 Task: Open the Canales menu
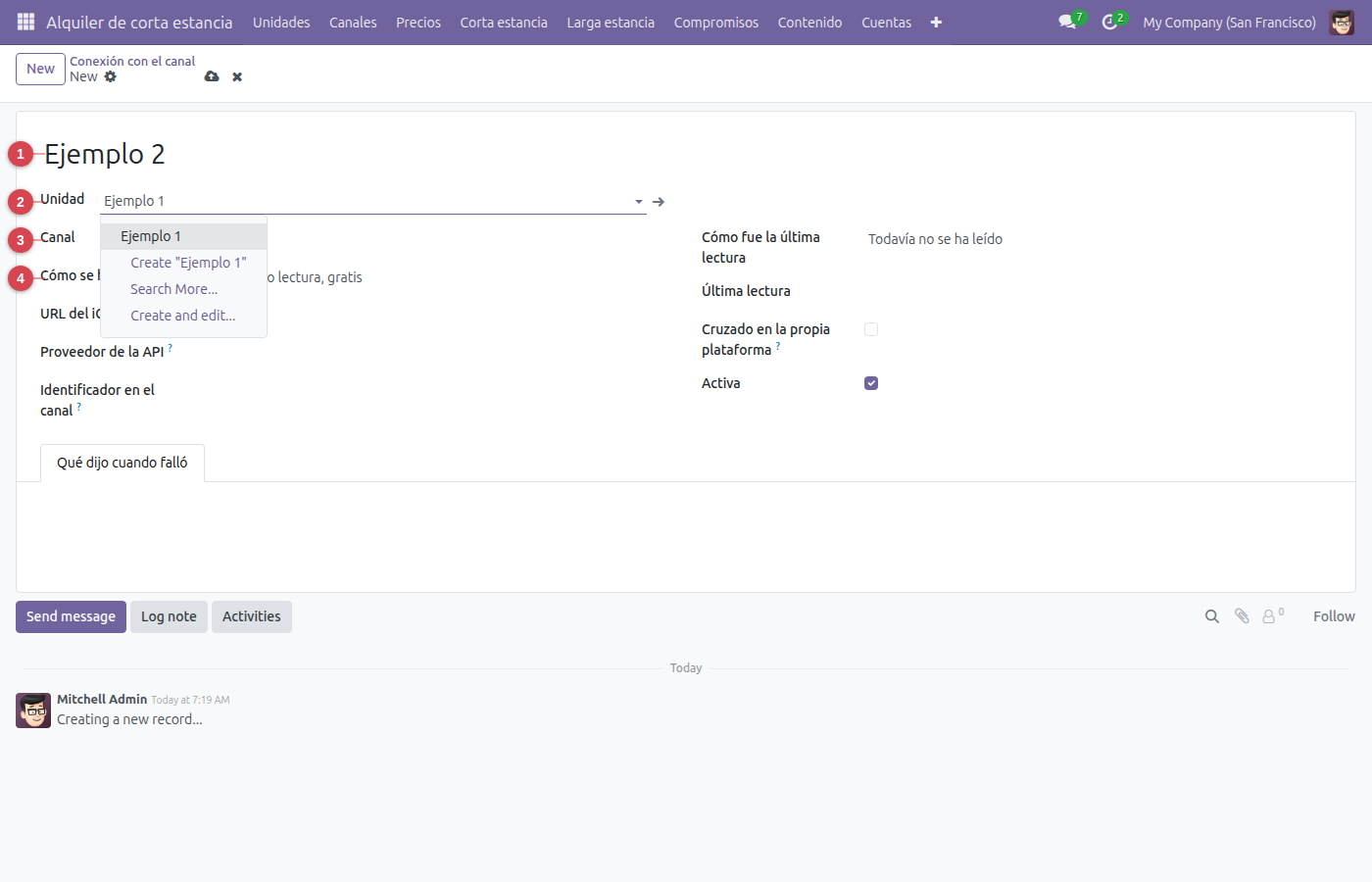point(353,22)
